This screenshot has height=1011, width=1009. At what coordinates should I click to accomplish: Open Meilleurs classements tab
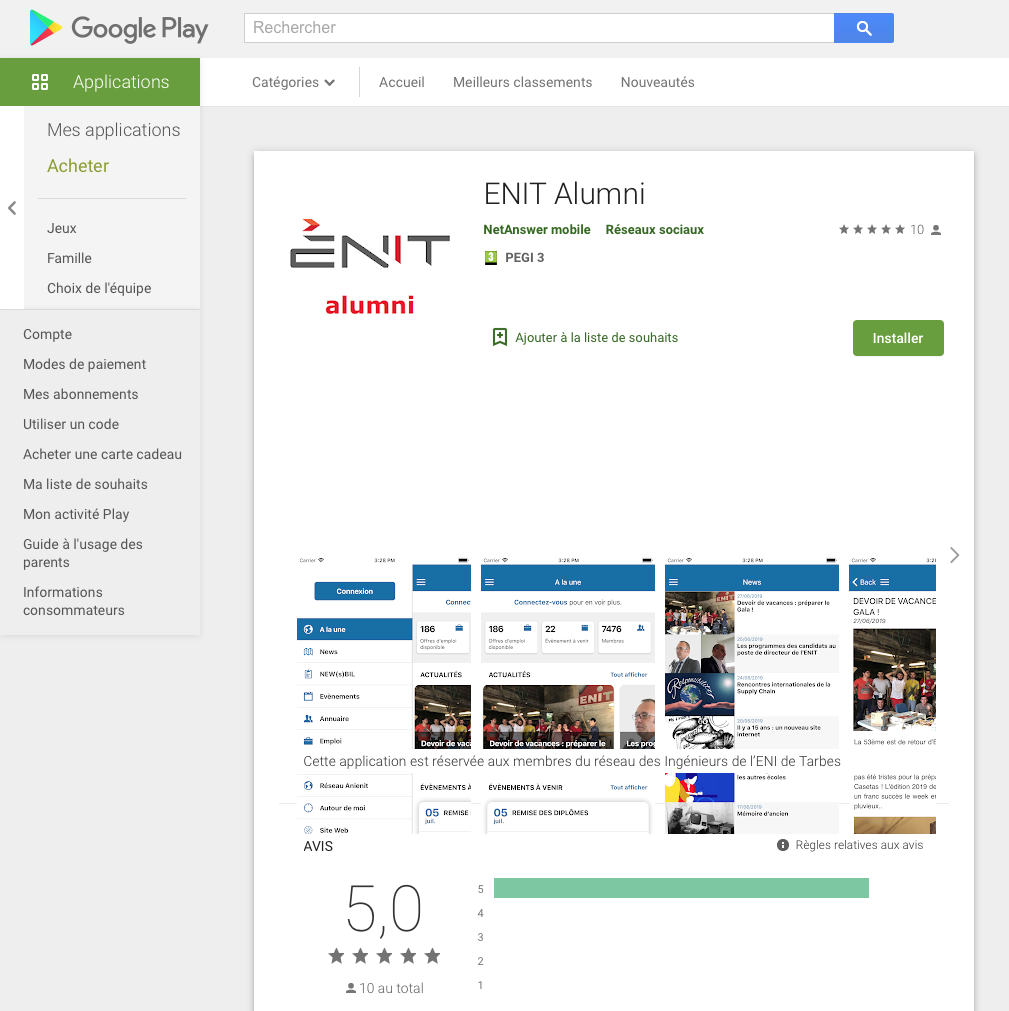click(522, 83)
